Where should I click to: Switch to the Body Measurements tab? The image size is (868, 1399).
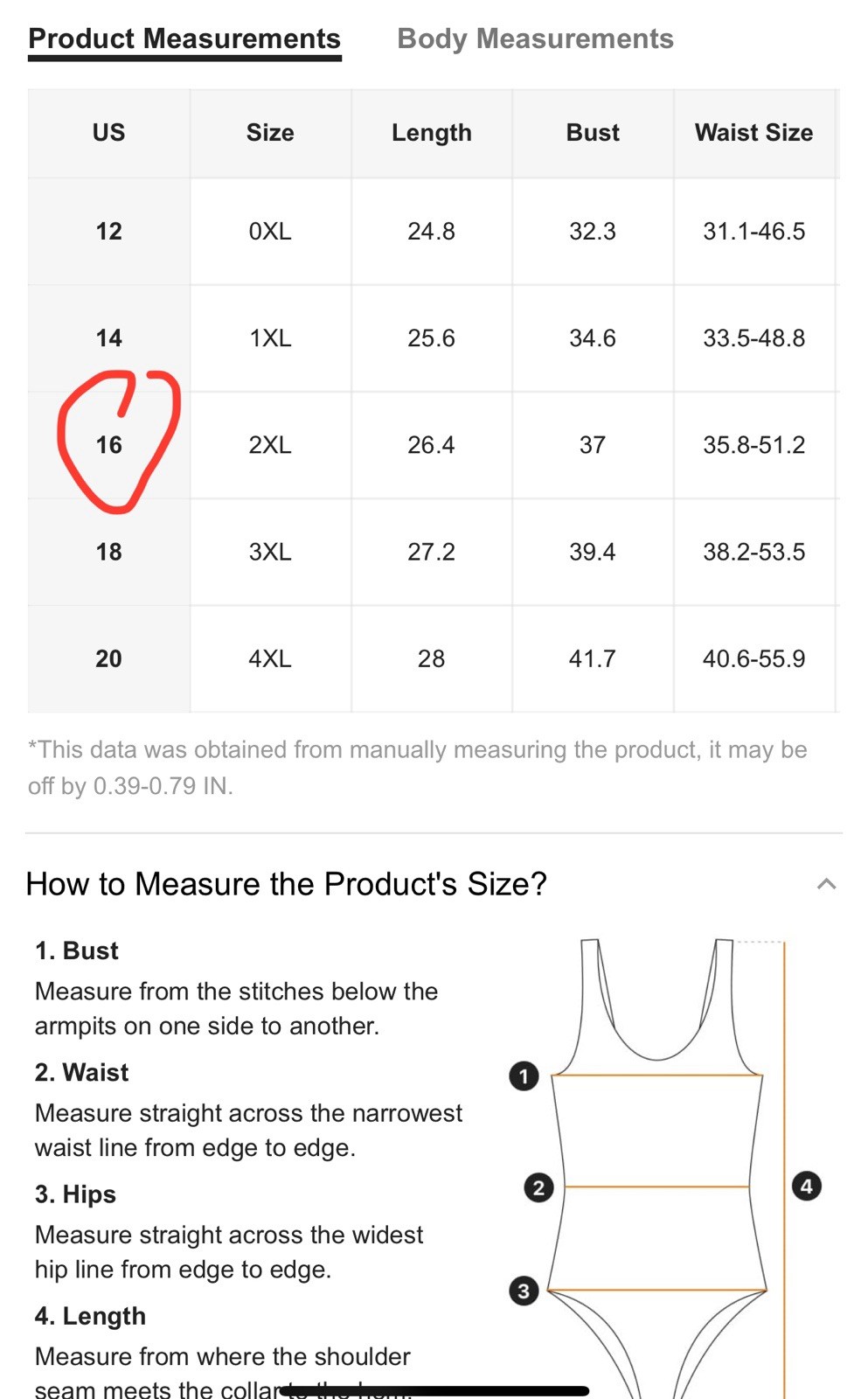pyautogui.click(x=535, y=39)
